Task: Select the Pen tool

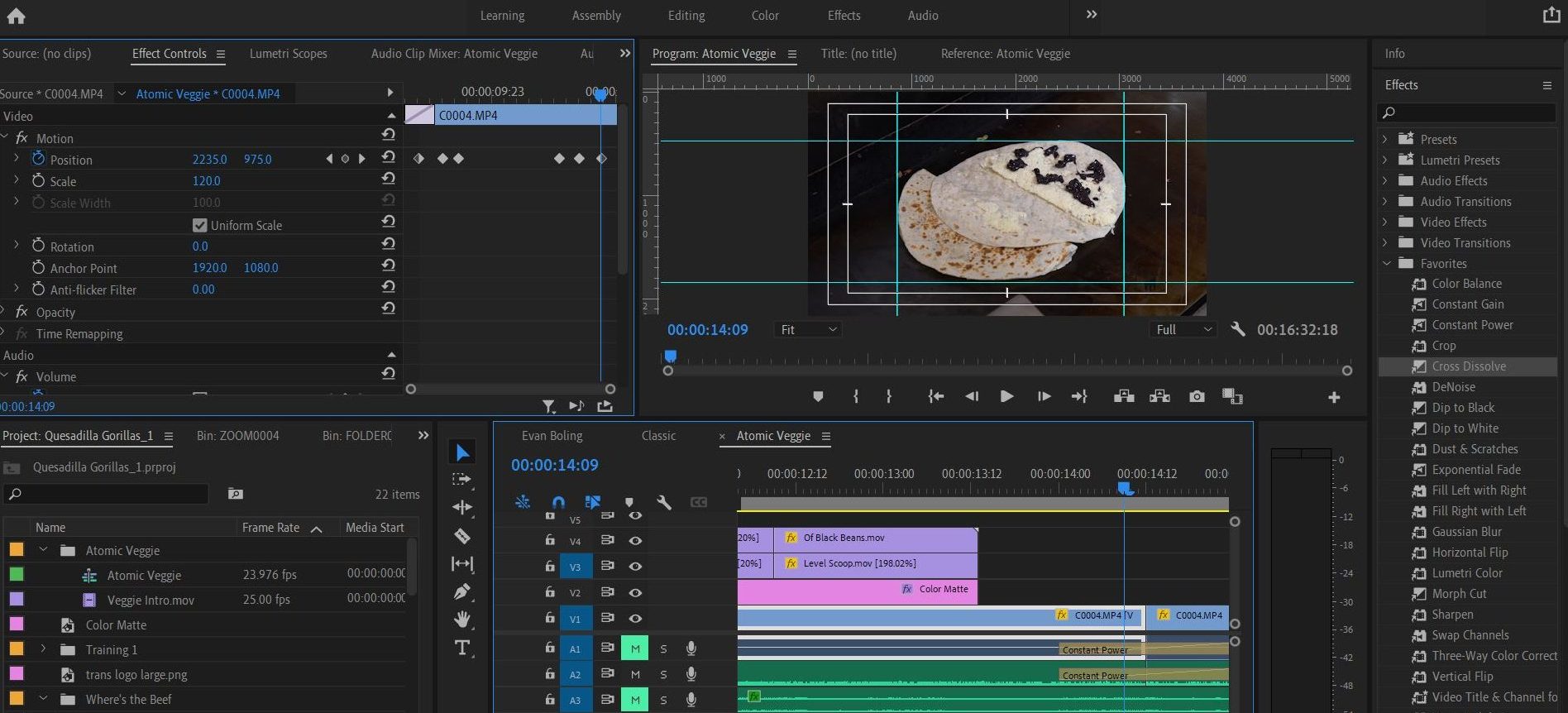Action: (x=462, y=591)
